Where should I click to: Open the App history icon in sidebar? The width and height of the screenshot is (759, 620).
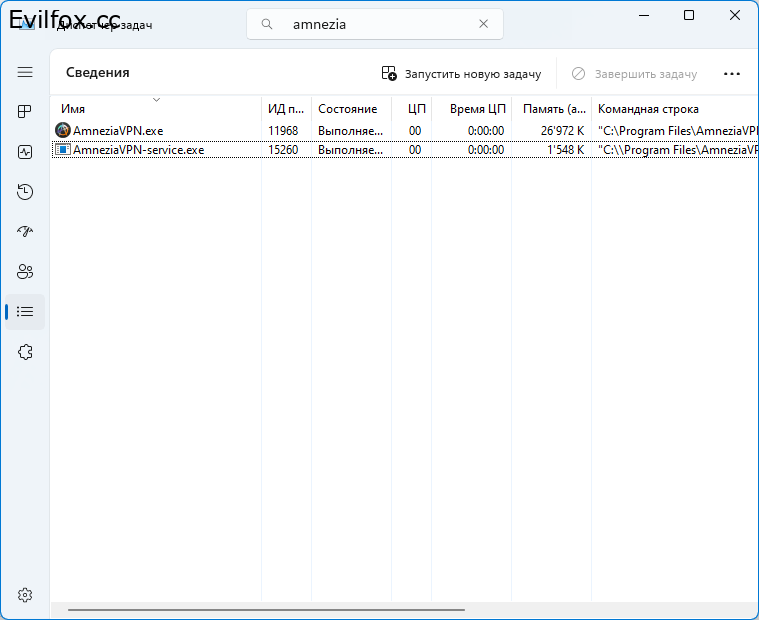click(25, 192)
